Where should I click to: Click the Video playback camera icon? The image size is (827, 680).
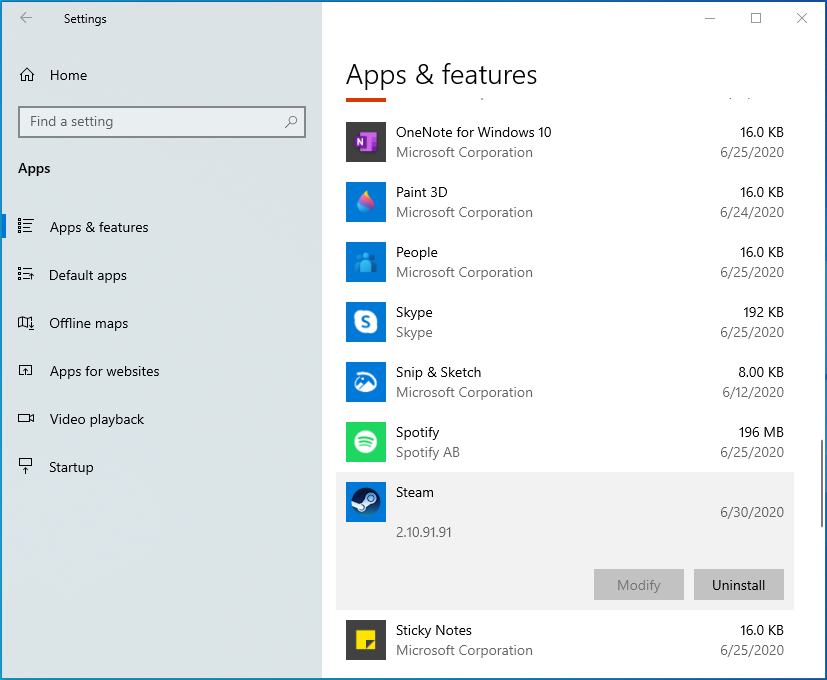coord(26,418)
